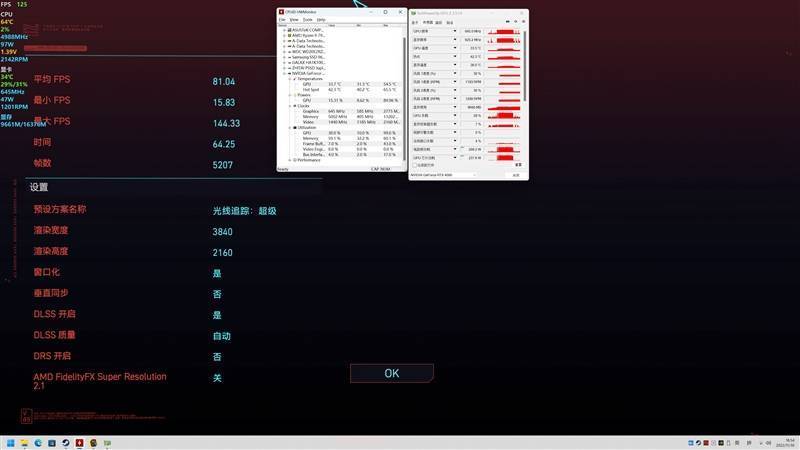Screen dimensions: 800x450
Task: Collapse the Temperatures group in HWMonitor
Action: point(290,79)
